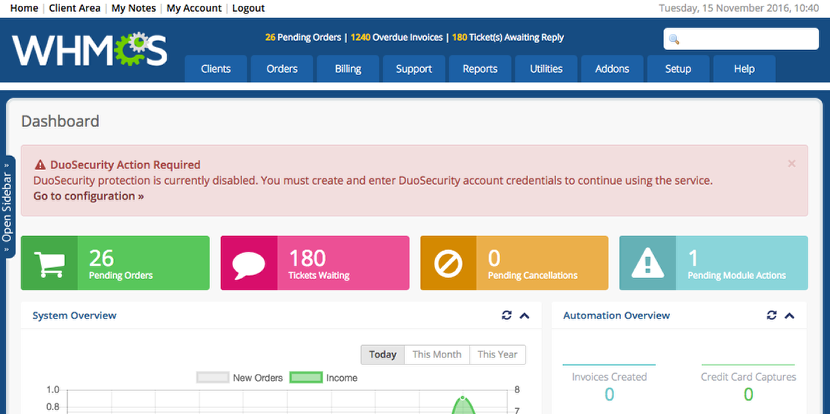This screenshot has height=414, width=830.
Task: Refresh the System Overview widget
Action: click(x=507, y=316)
